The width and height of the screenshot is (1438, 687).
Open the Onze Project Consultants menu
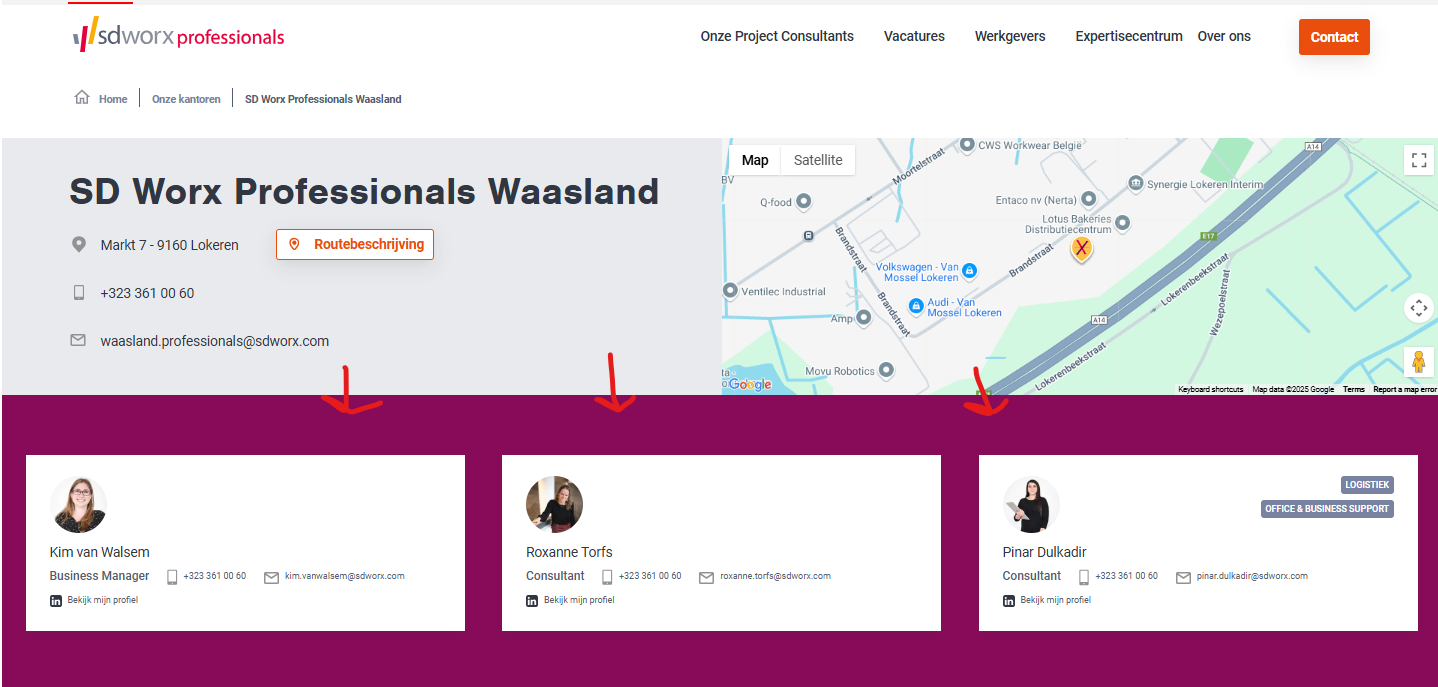777,36
